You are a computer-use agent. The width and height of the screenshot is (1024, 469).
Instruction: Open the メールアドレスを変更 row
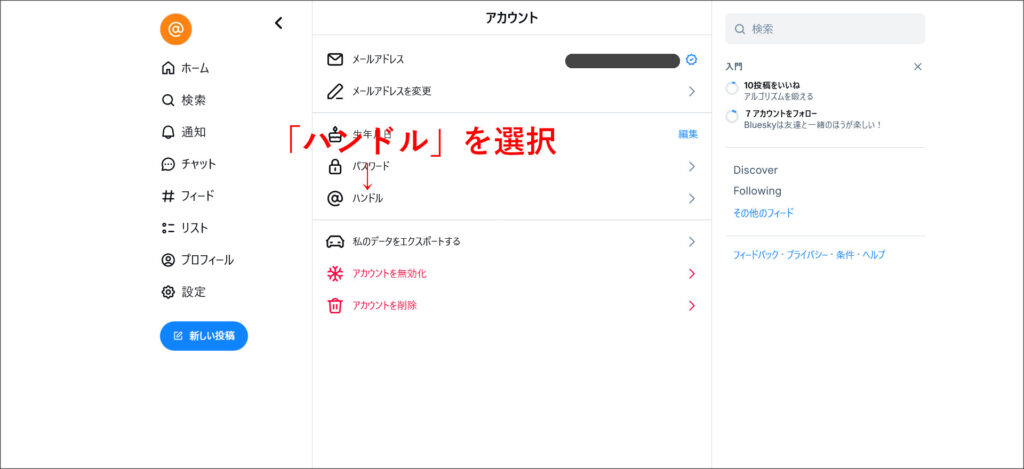(512, 91)
